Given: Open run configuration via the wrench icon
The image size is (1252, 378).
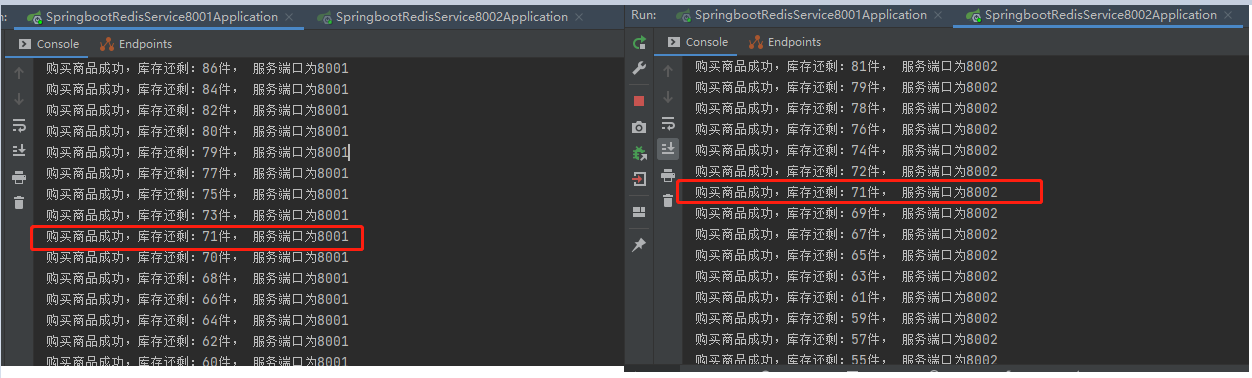Looking at the screenshot, I should [639, 69].
